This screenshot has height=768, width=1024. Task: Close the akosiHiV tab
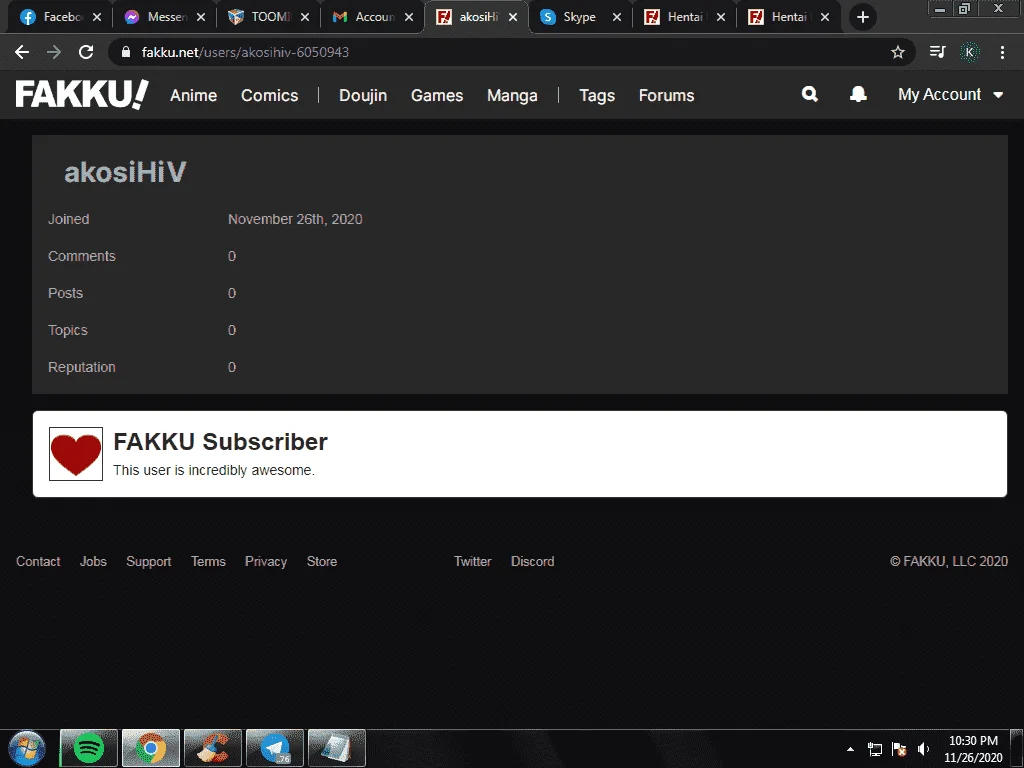(513, 17)
